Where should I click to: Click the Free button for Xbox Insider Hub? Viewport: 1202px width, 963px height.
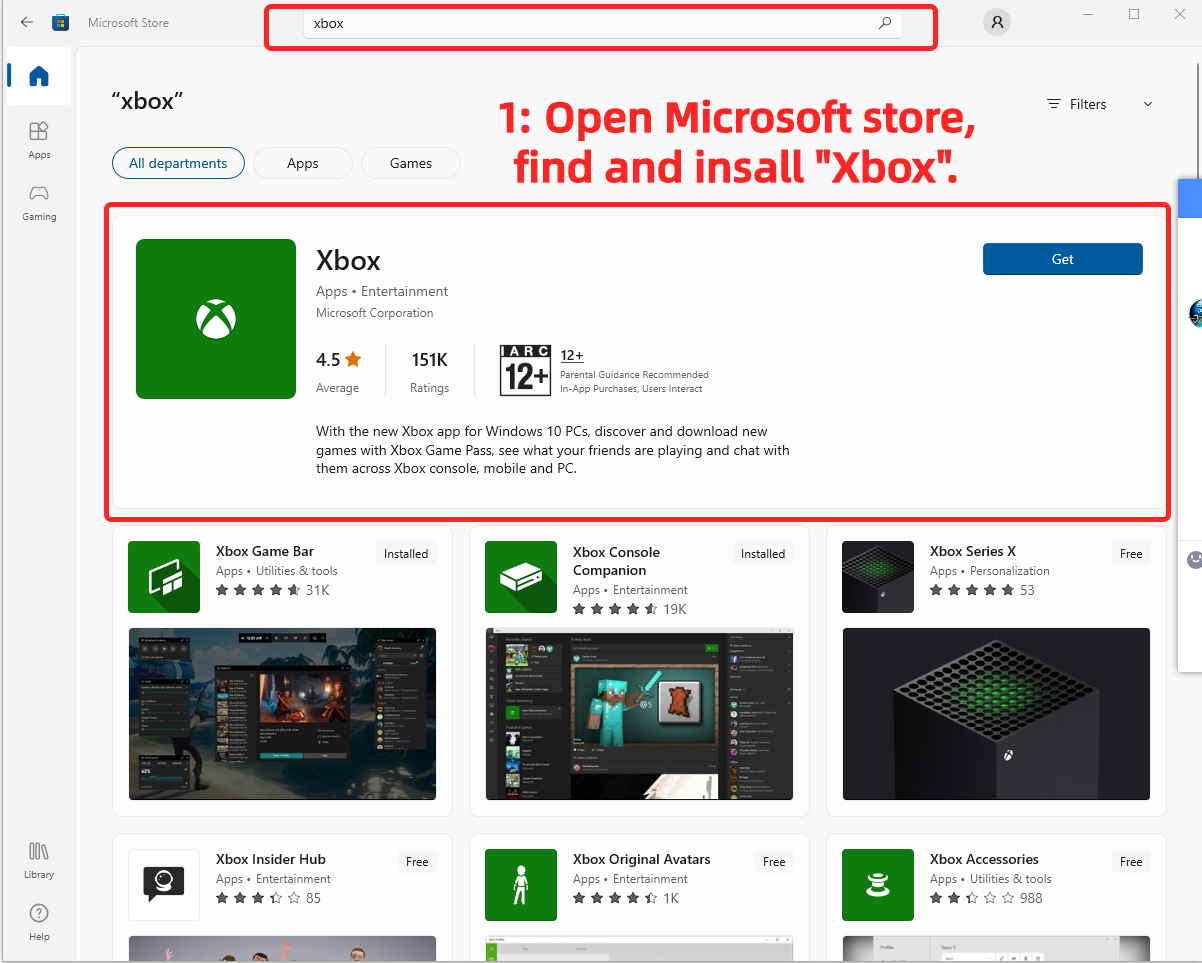pyautogui.click(x=417, y=862)
